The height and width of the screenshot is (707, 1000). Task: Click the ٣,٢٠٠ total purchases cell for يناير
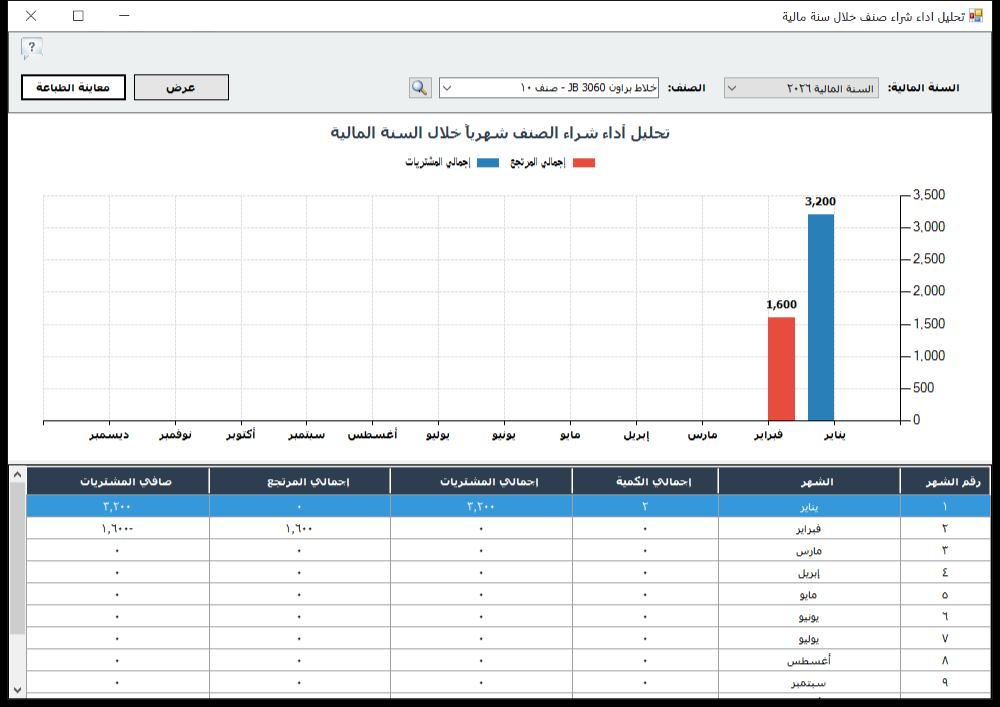pos(482,506)
